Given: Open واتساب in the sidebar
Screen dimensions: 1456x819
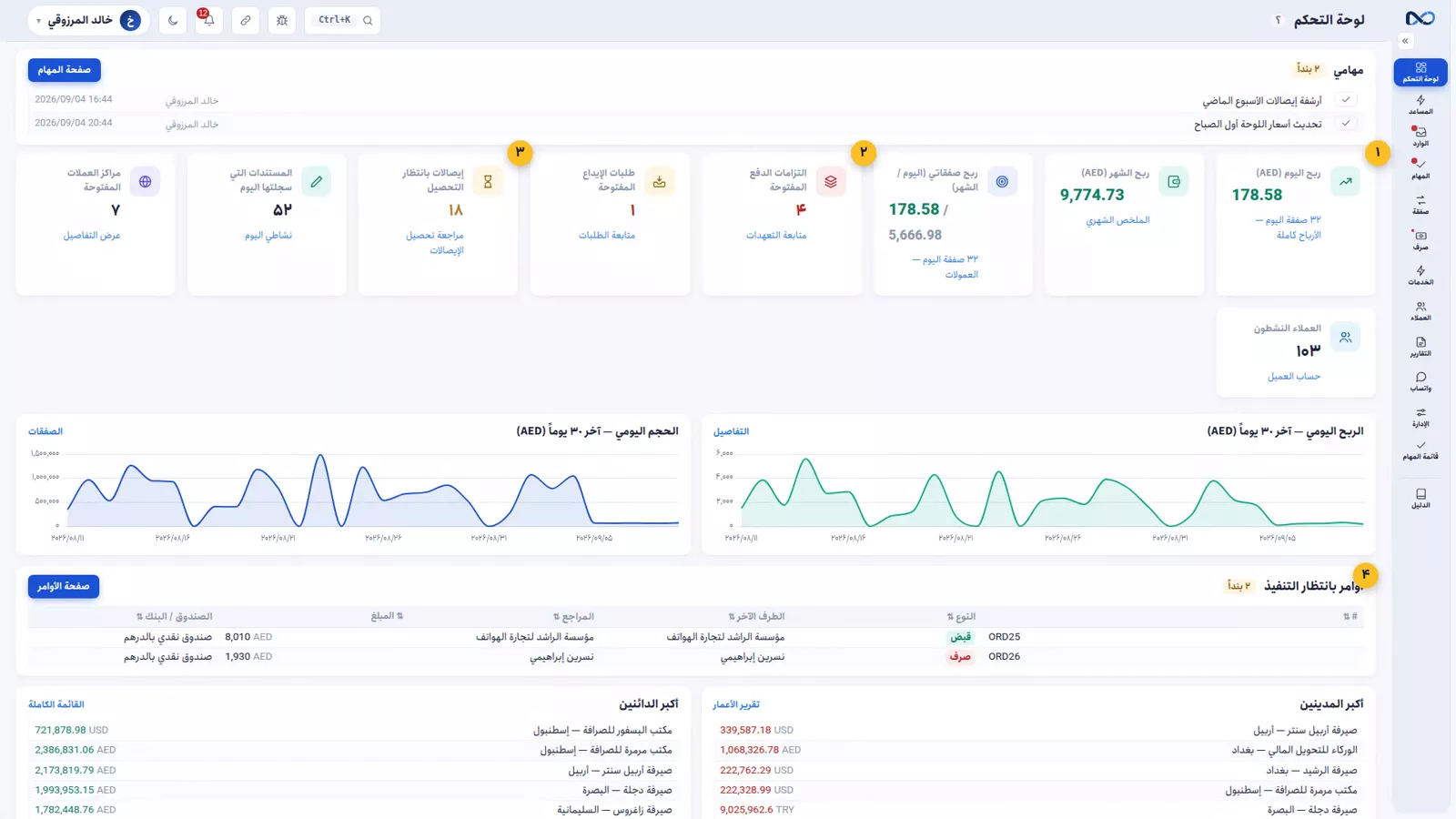Looking at the screenshot, I should 1421,381.
